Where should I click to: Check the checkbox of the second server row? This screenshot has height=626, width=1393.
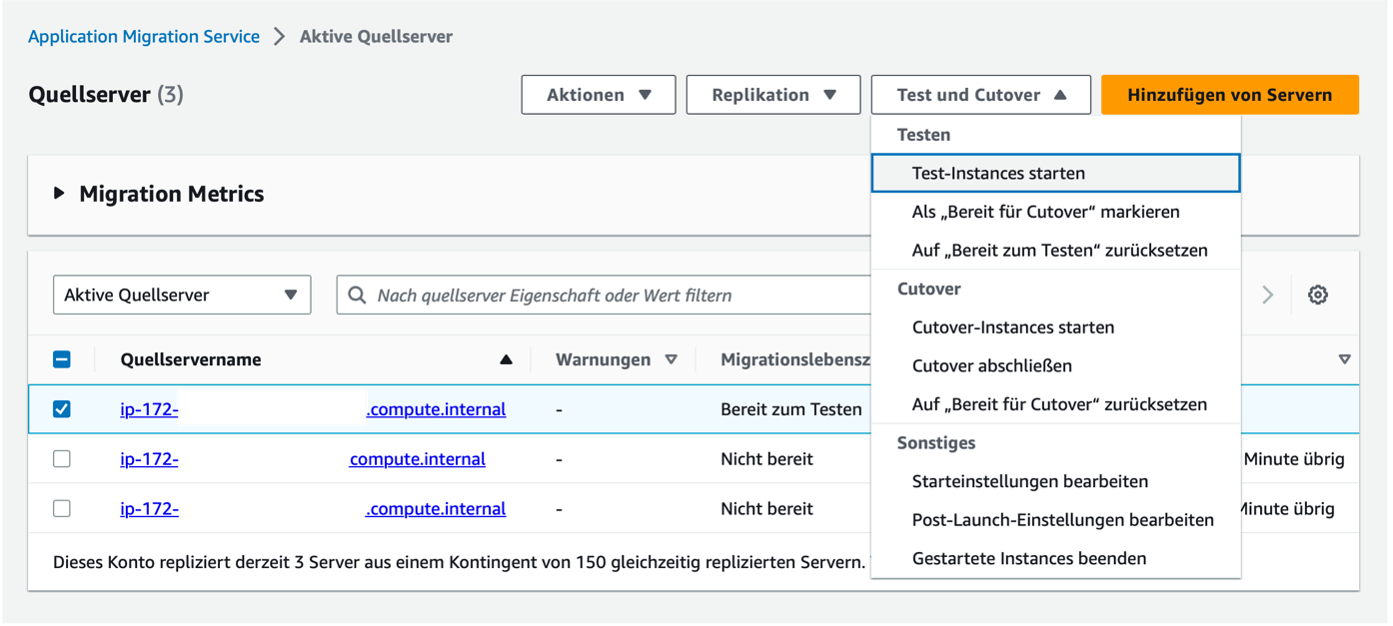coord(61,458)
